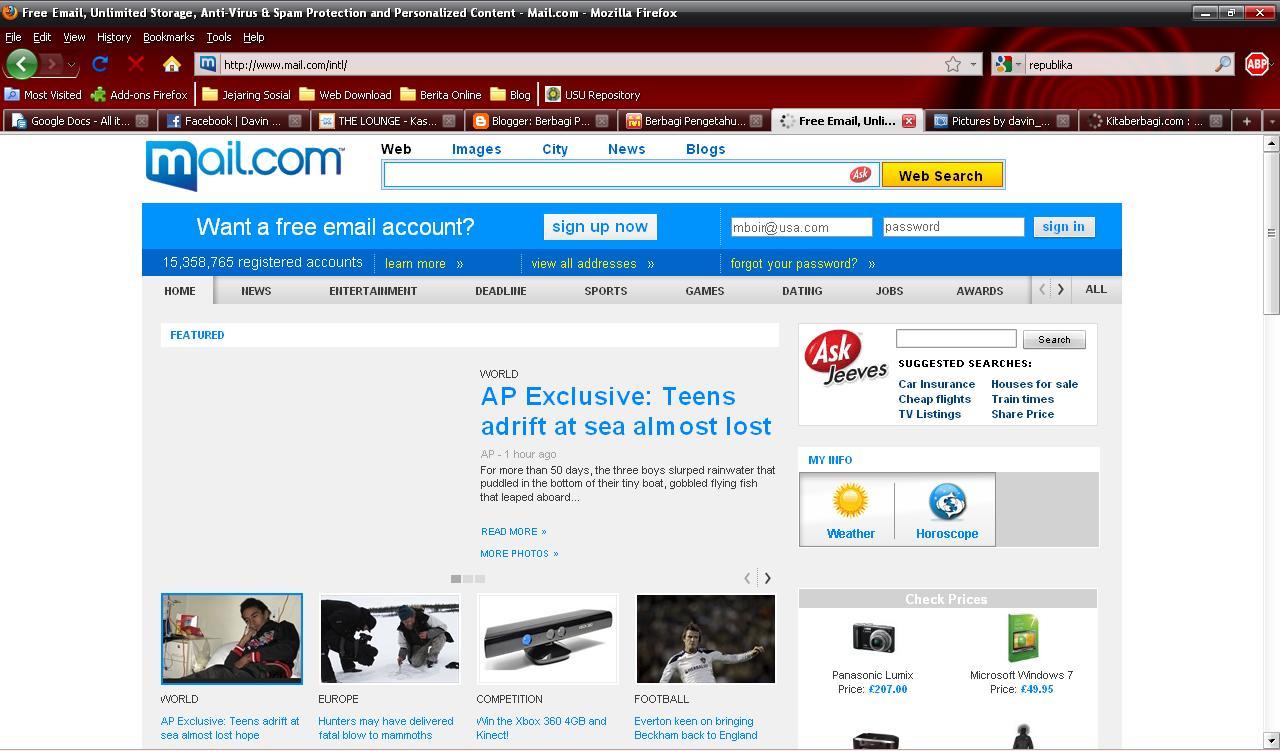Open a new tab with the plus button
This screenshot has height=751, width=1280.
click(x=1246, y=121)
